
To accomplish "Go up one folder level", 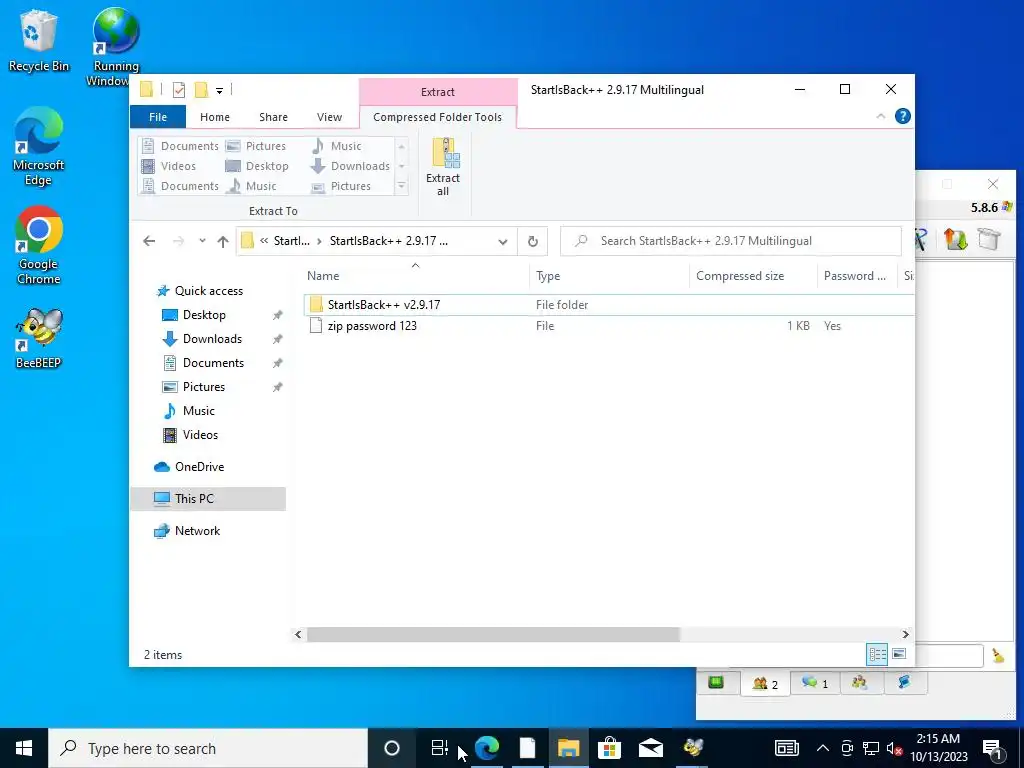I will 223,241.
